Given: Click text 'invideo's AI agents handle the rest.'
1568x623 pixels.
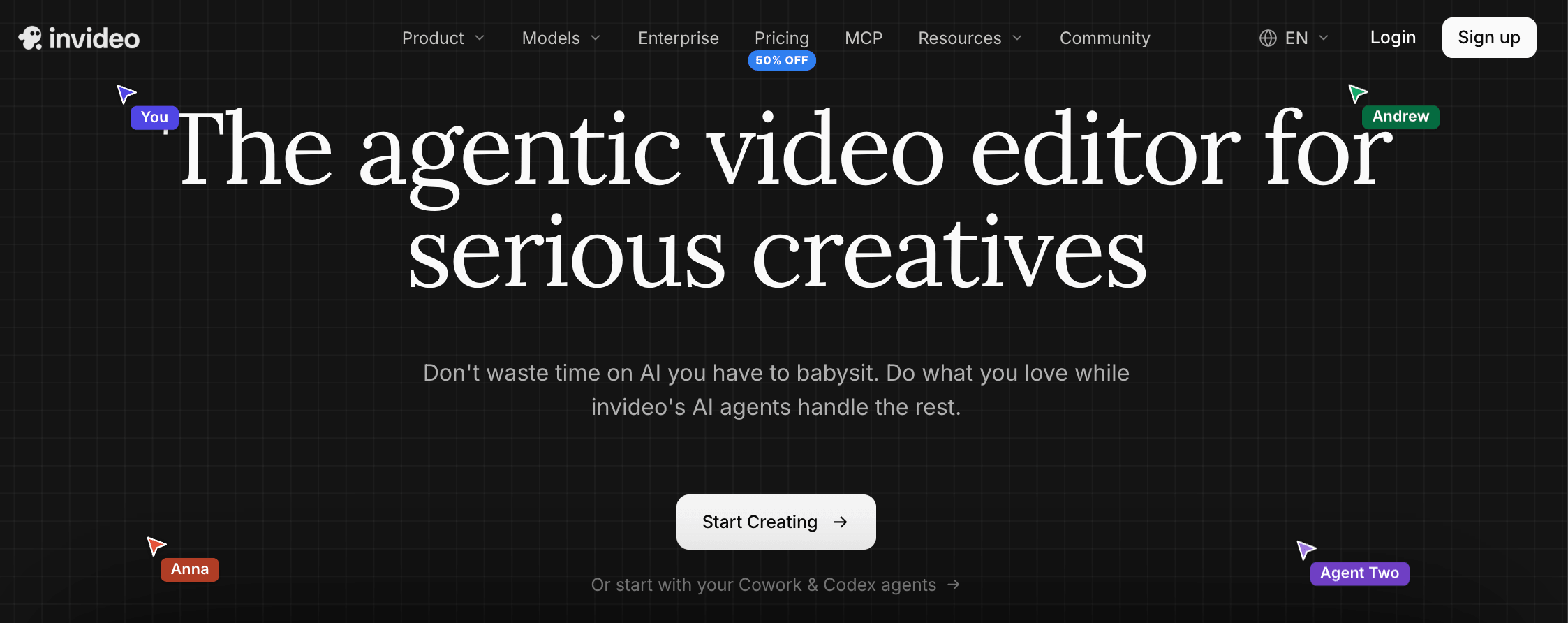Looking at the screenshot, I should pos(776,407).
